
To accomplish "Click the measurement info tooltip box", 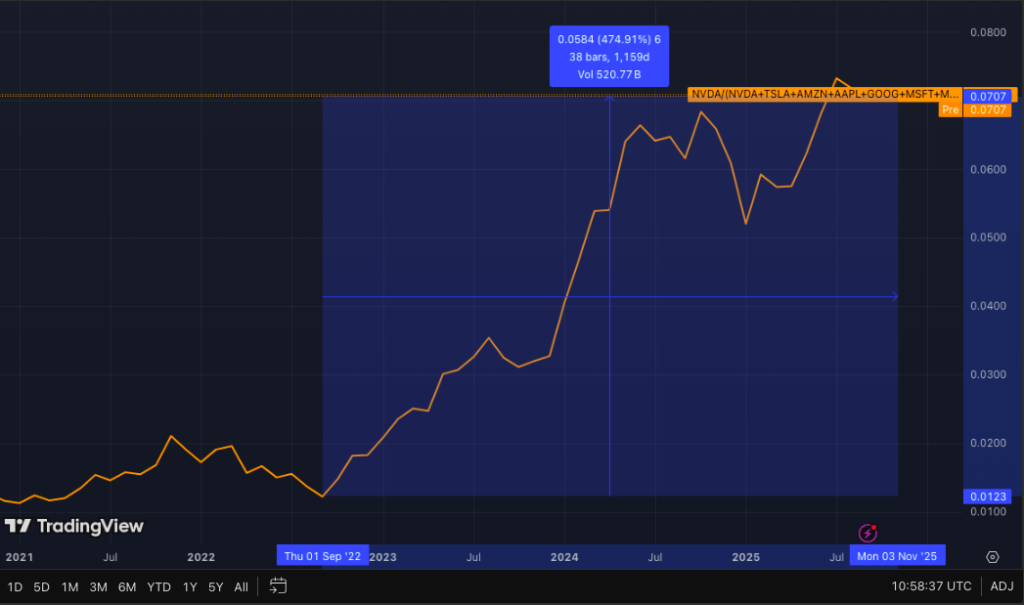I will 609,58.
